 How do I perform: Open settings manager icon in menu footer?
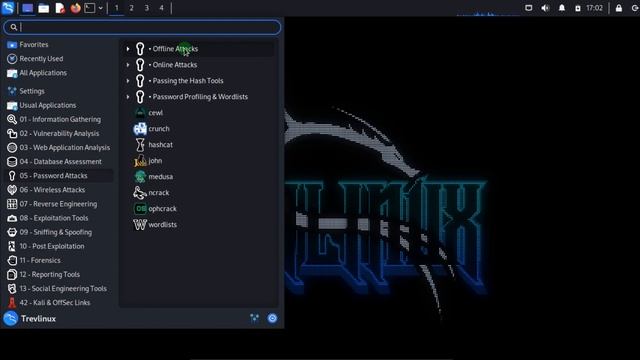point(254,318)
